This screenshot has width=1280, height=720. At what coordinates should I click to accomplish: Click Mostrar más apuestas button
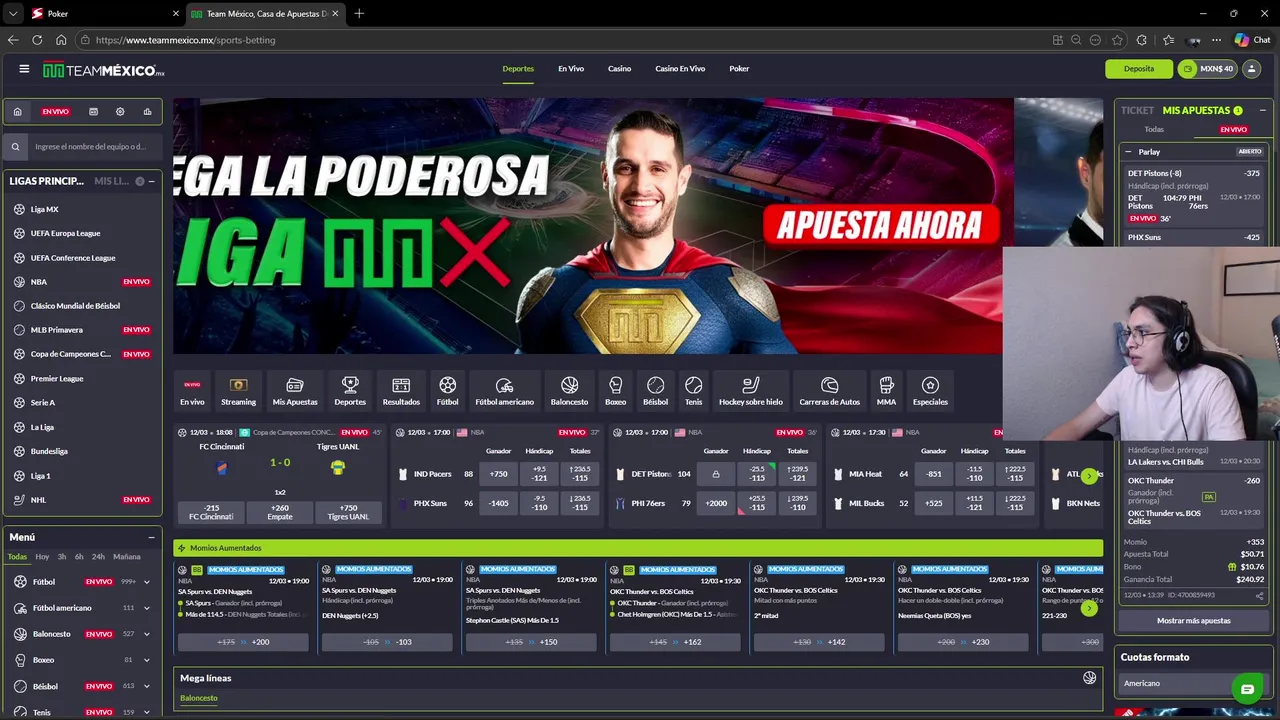(x=1194, y=621)
